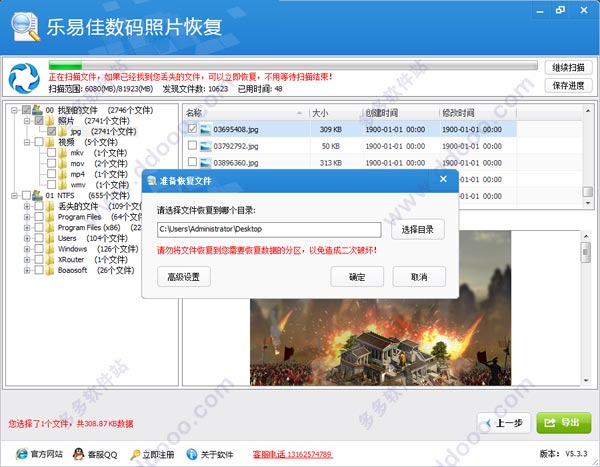Click the blue circular scanning status icon
This screenshot has height=467, width=600.
(x=24, y=78)
